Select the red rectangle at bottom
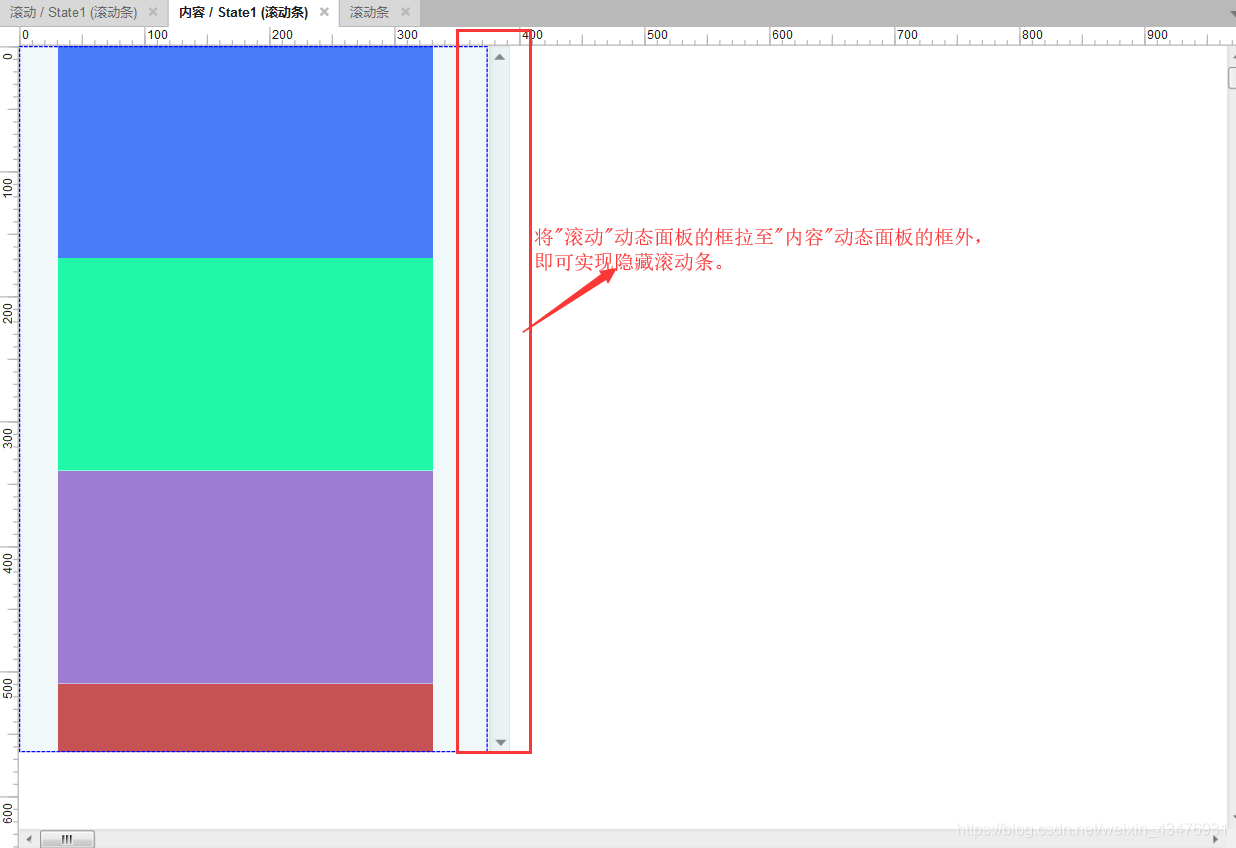This screenshot has height=848, width=1236. (x=245, y=717)
